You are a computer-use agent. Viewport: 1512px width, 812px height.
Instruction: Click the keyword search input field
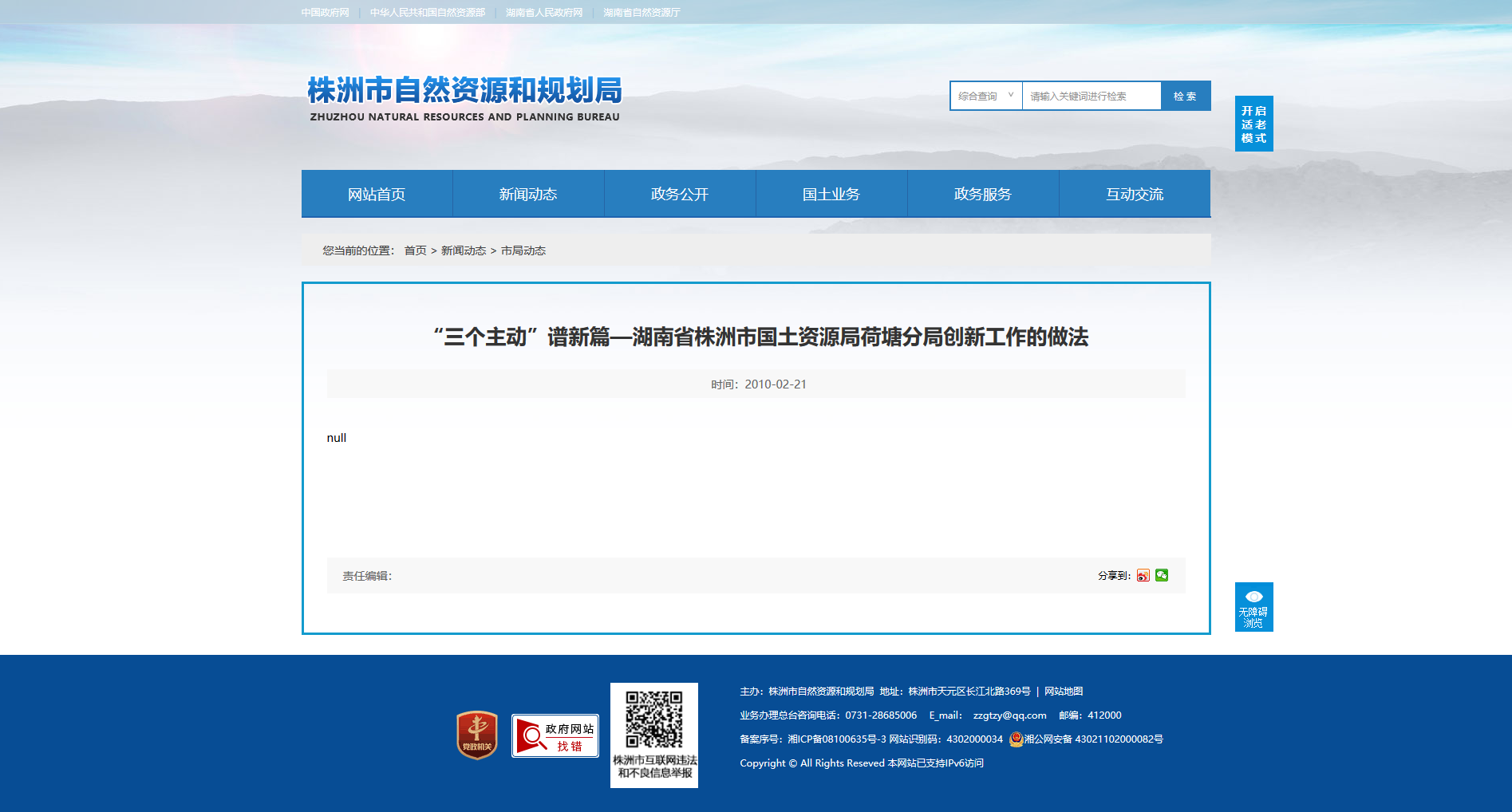point(1091,96)
